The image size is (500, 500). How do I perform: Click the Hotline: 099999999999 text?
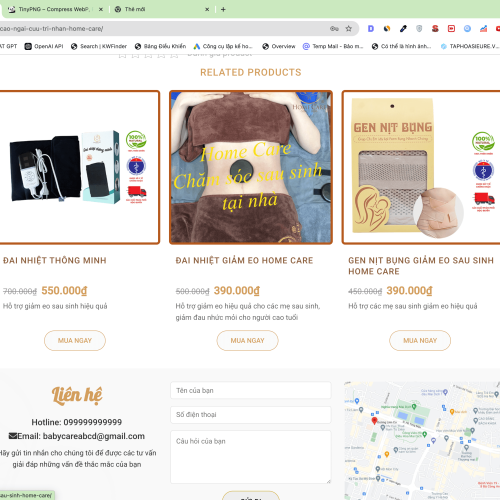tap(77, 422)
